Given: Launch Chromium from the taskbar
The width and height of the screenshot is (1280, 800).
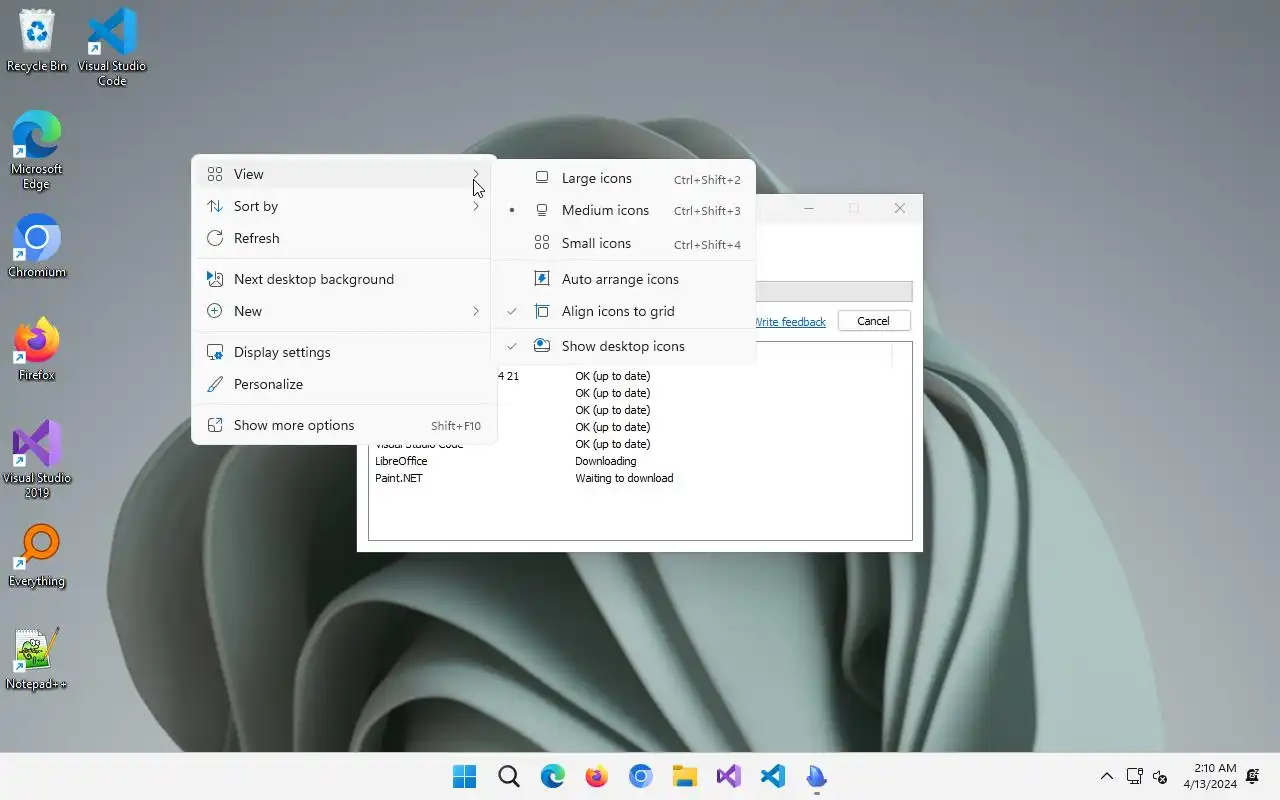Looking at the screenshot, I should click(641, 777).
